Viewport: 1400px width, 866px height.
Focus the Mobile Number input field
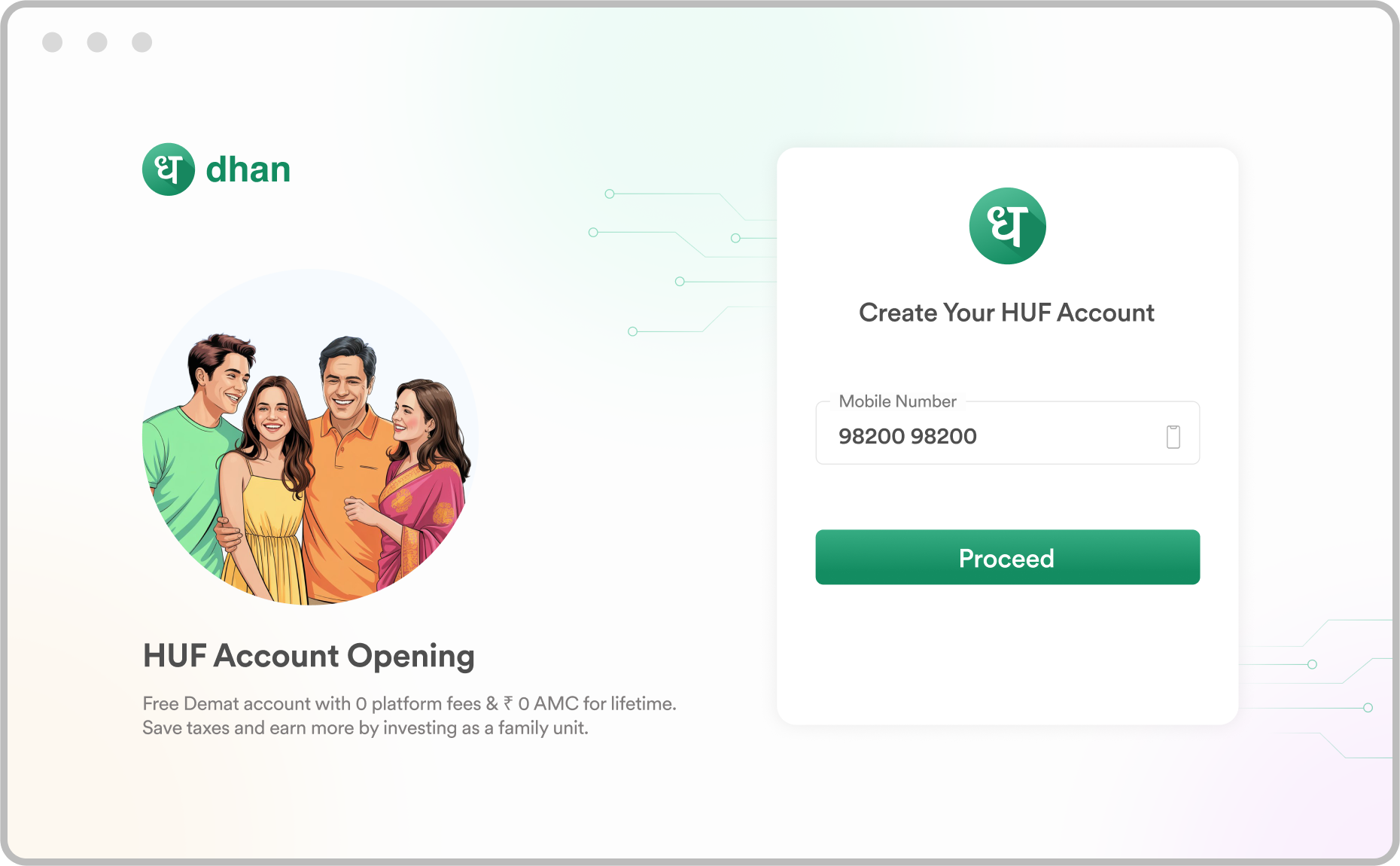pos(1007,433)
